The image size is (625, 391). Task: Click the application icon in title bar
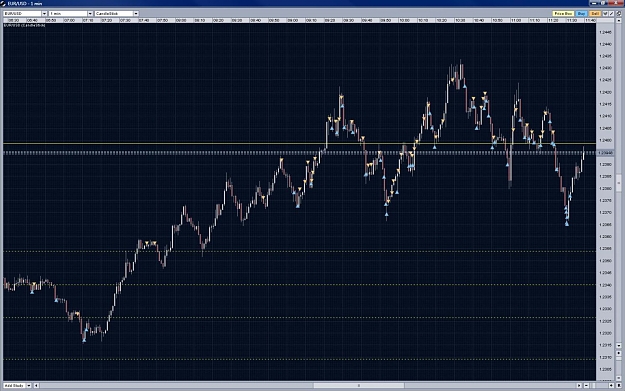coord(3,3)
